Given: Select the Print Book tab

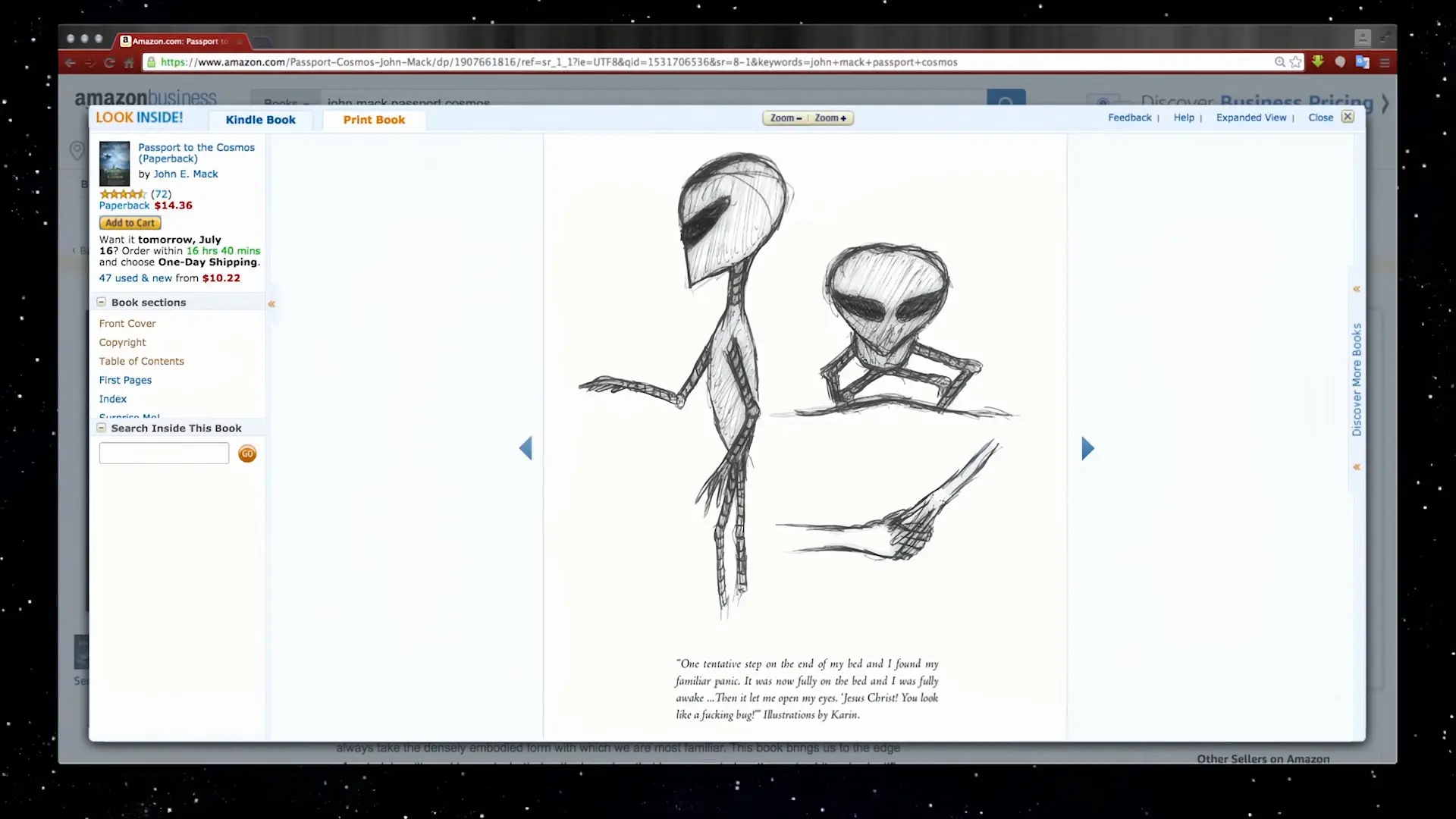Looking at the screenshot, I should 374,120.
